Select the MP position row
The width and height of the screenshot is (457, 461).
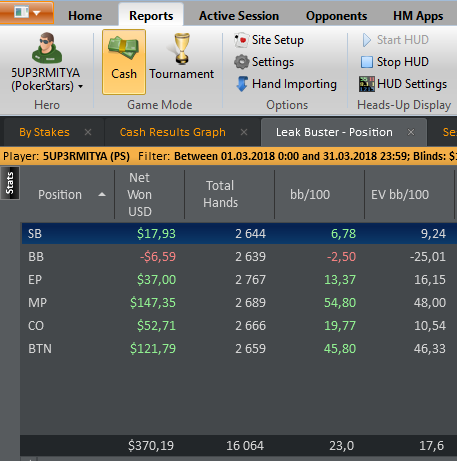[x=239, y=303]
